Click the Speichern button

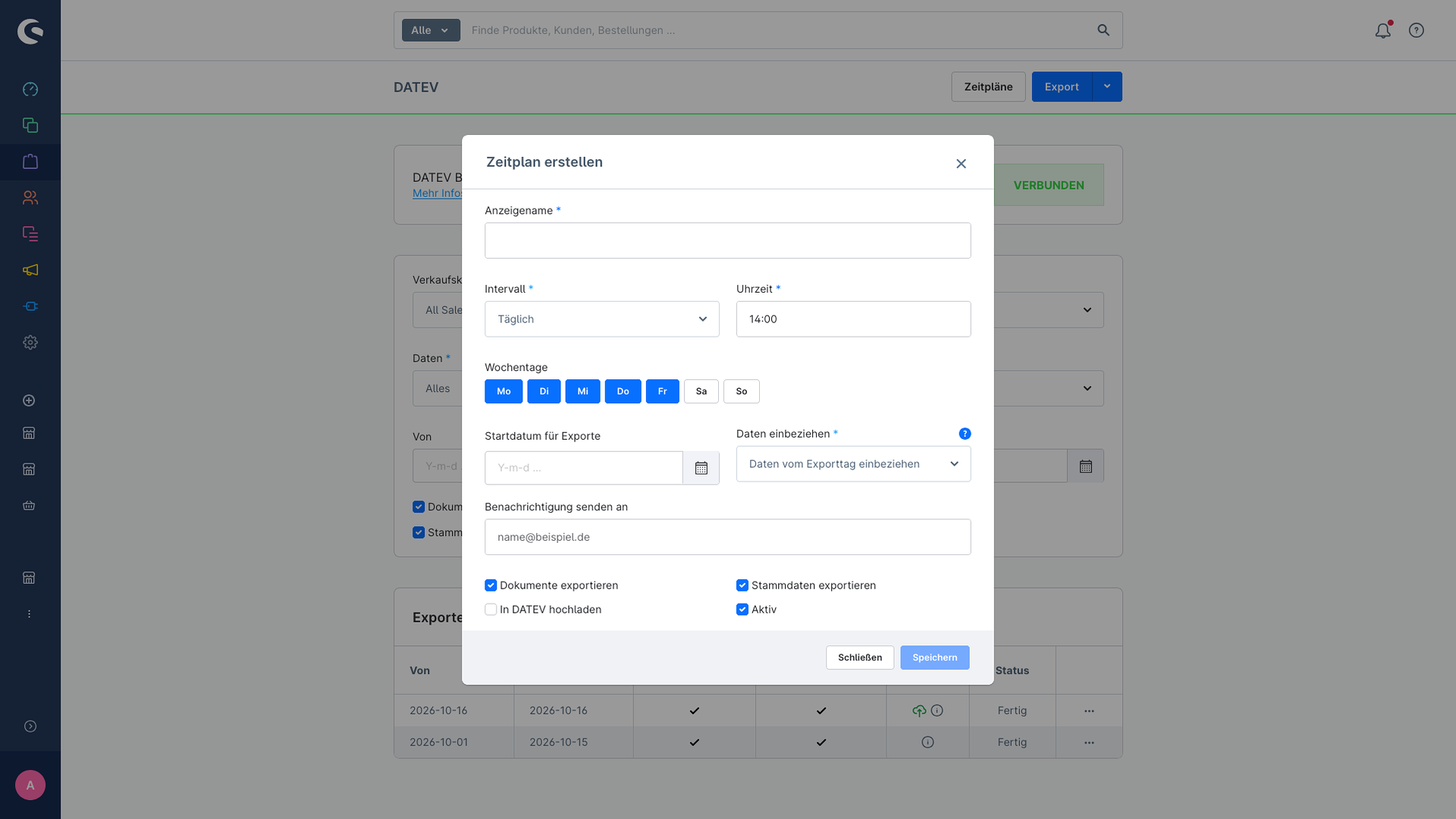pyautogui.click(x=935, y=657)
